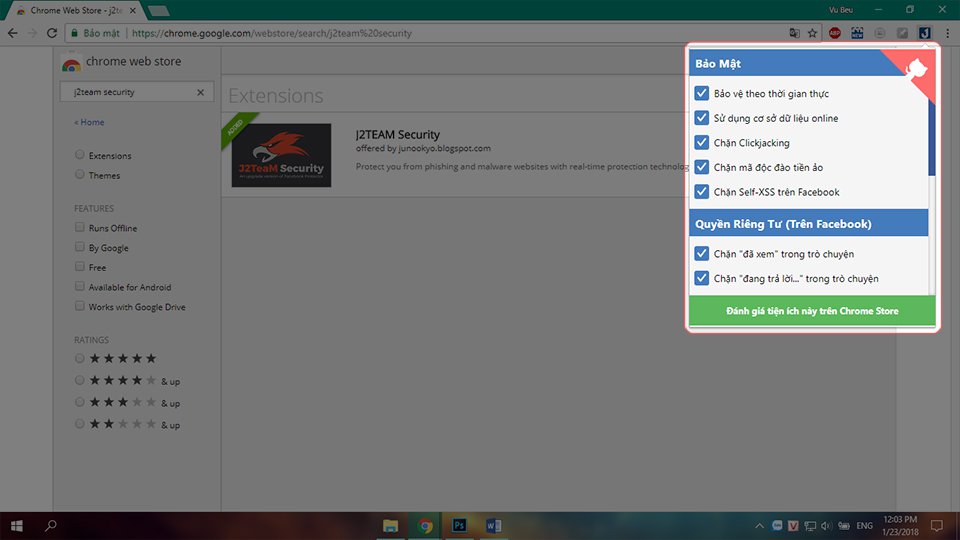The image size is (960, 540).
Task: Click Quyền Riêng Tư (Trên Facebook) header
Action: pyautogui.click(x=809, y=223)
